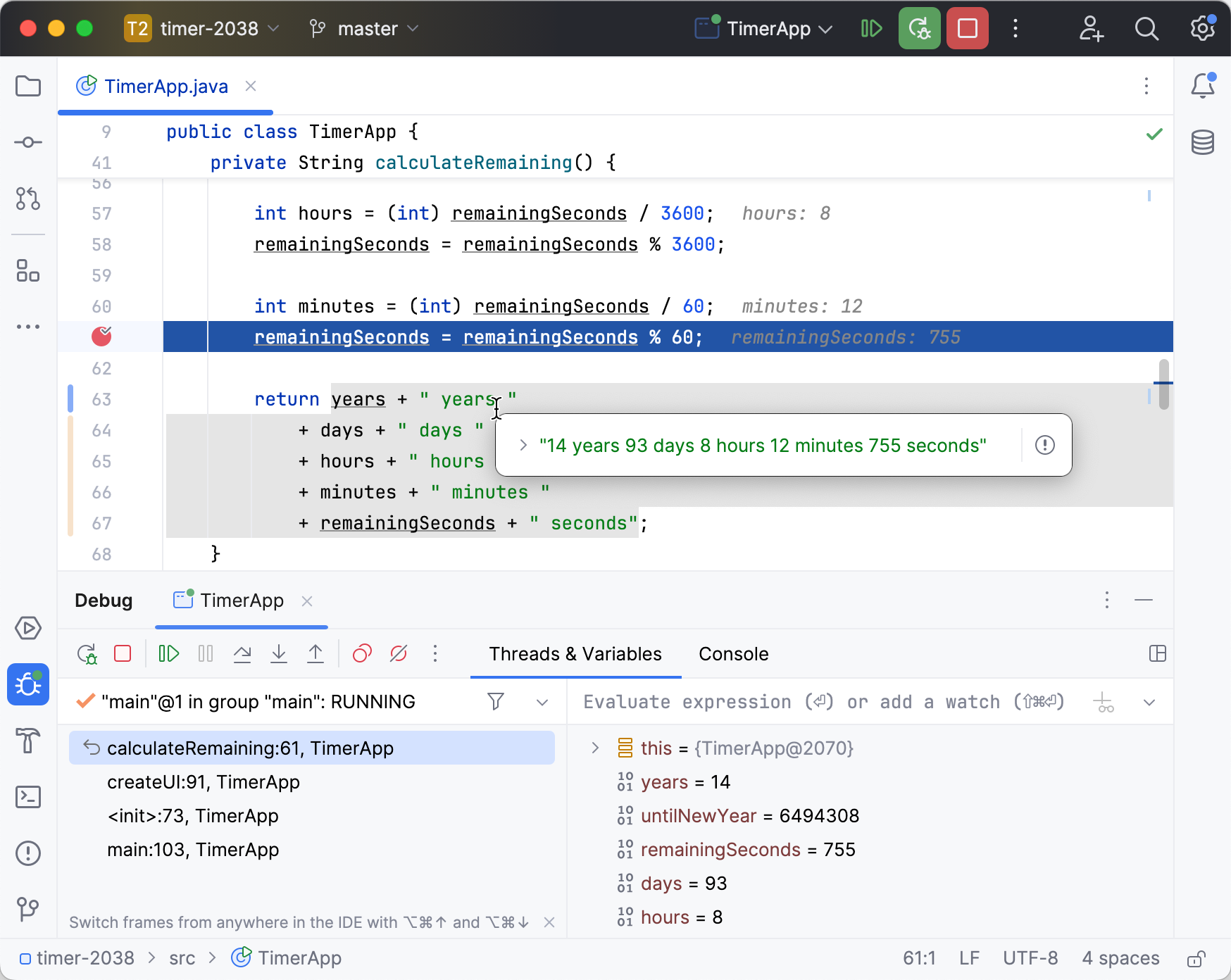
Task: Rerun the TimerApp debug configuration
Action: (x=919, y=28)
